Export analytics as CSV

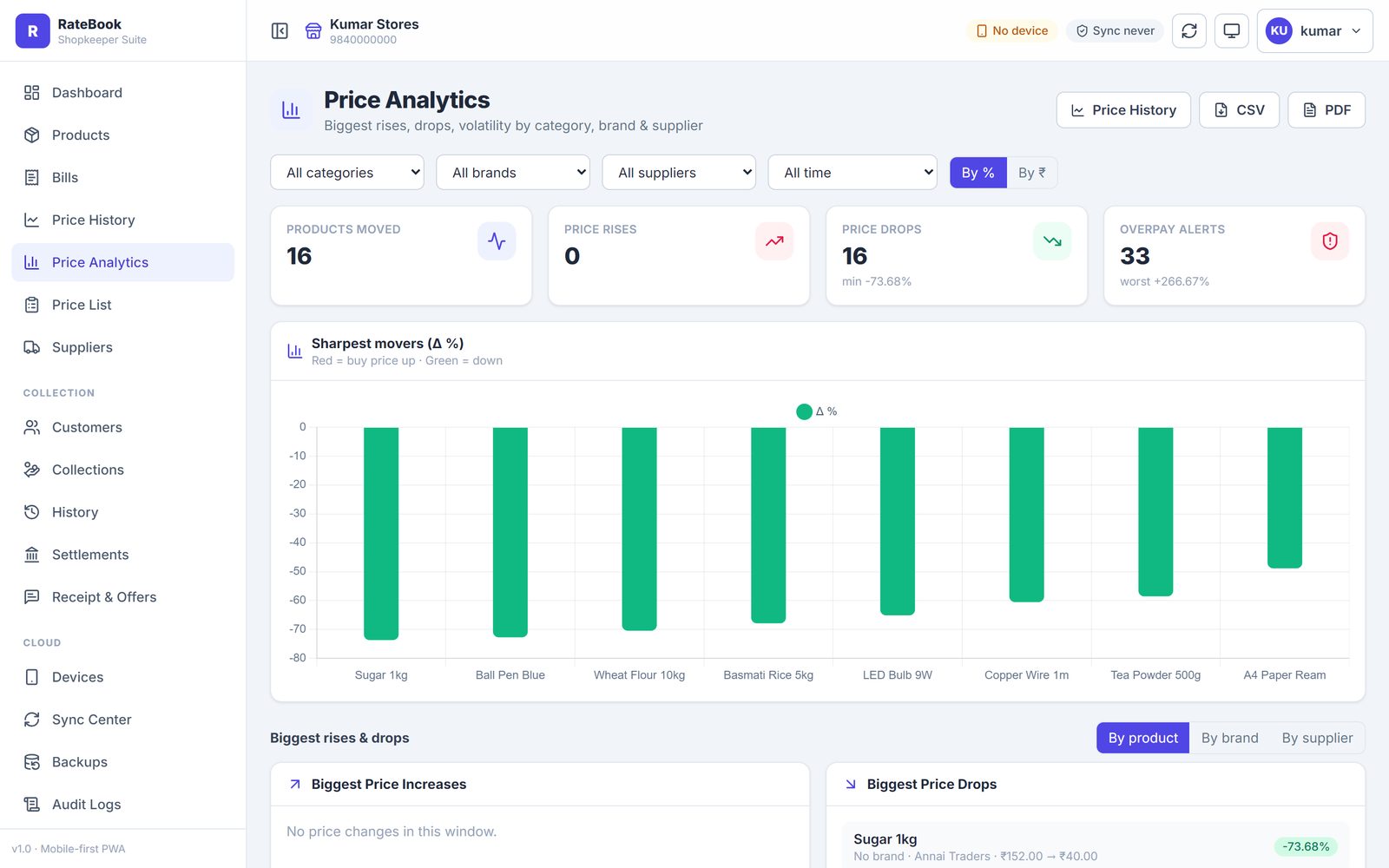coord(1239,110)
